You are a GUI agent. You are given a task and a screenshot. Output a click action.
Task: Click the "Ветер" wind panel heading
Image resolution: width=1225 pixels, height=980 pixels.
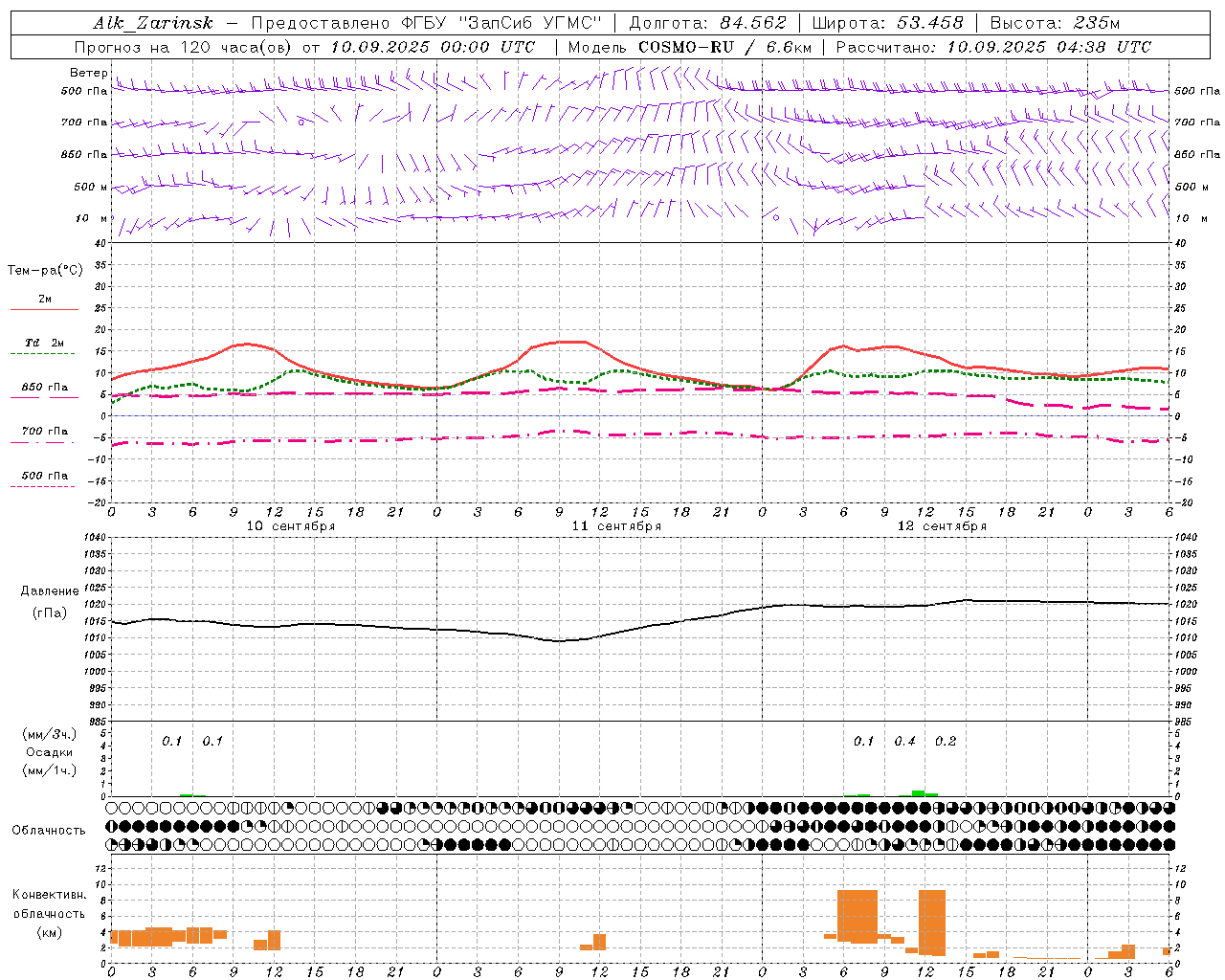[x=88, y=73]
